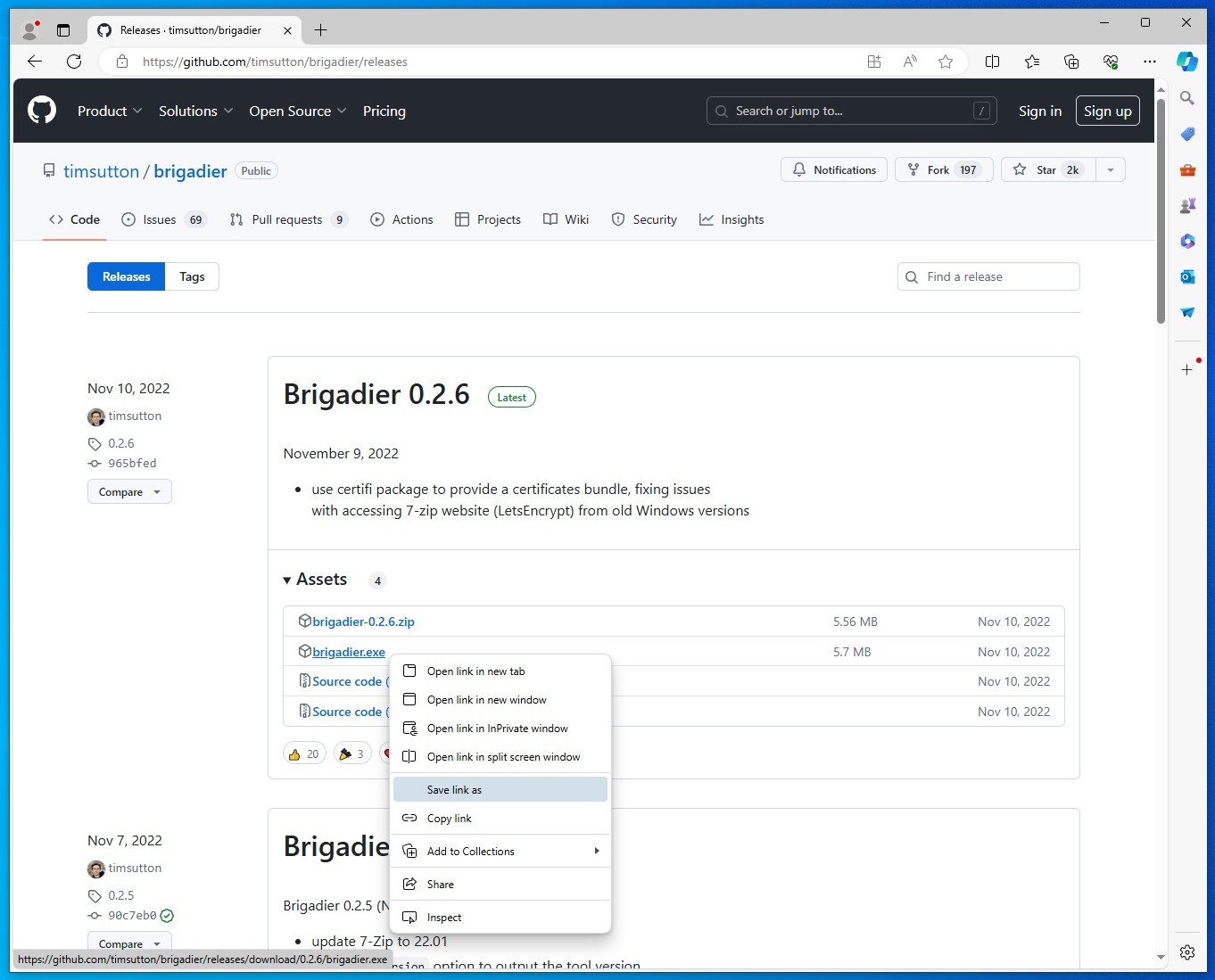Open the sidebar Tools briefcase icon

click(x=1187, y=169)
